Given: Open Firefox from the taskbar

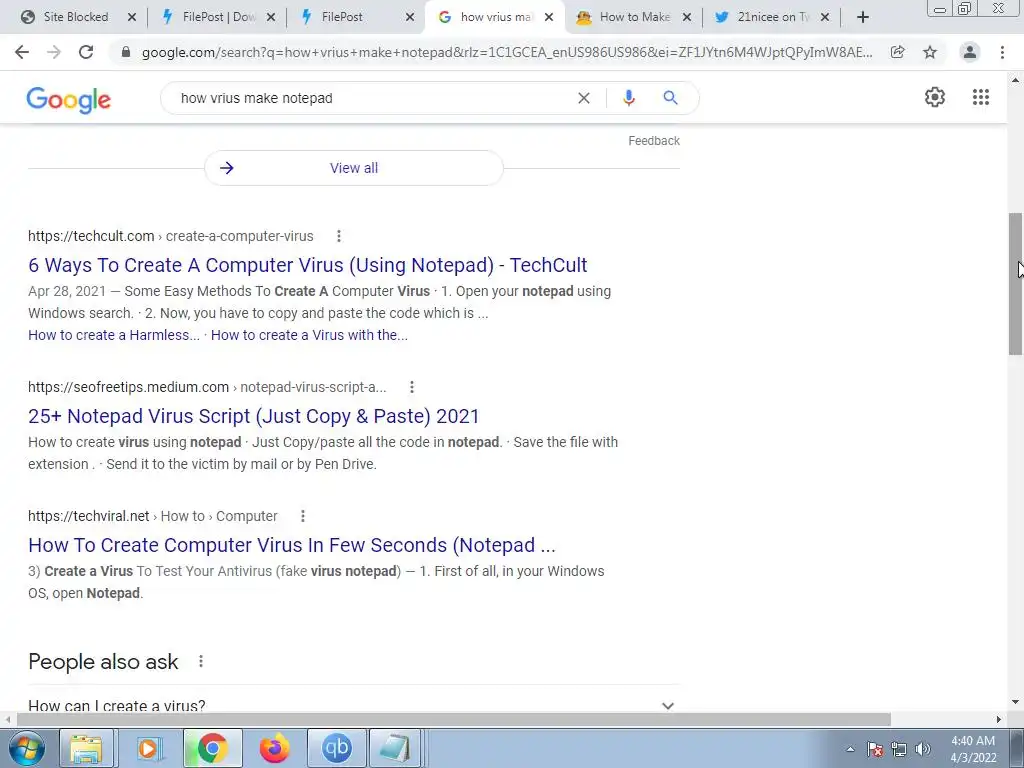Looking at the screenshot, I should (x=274, y=748).
